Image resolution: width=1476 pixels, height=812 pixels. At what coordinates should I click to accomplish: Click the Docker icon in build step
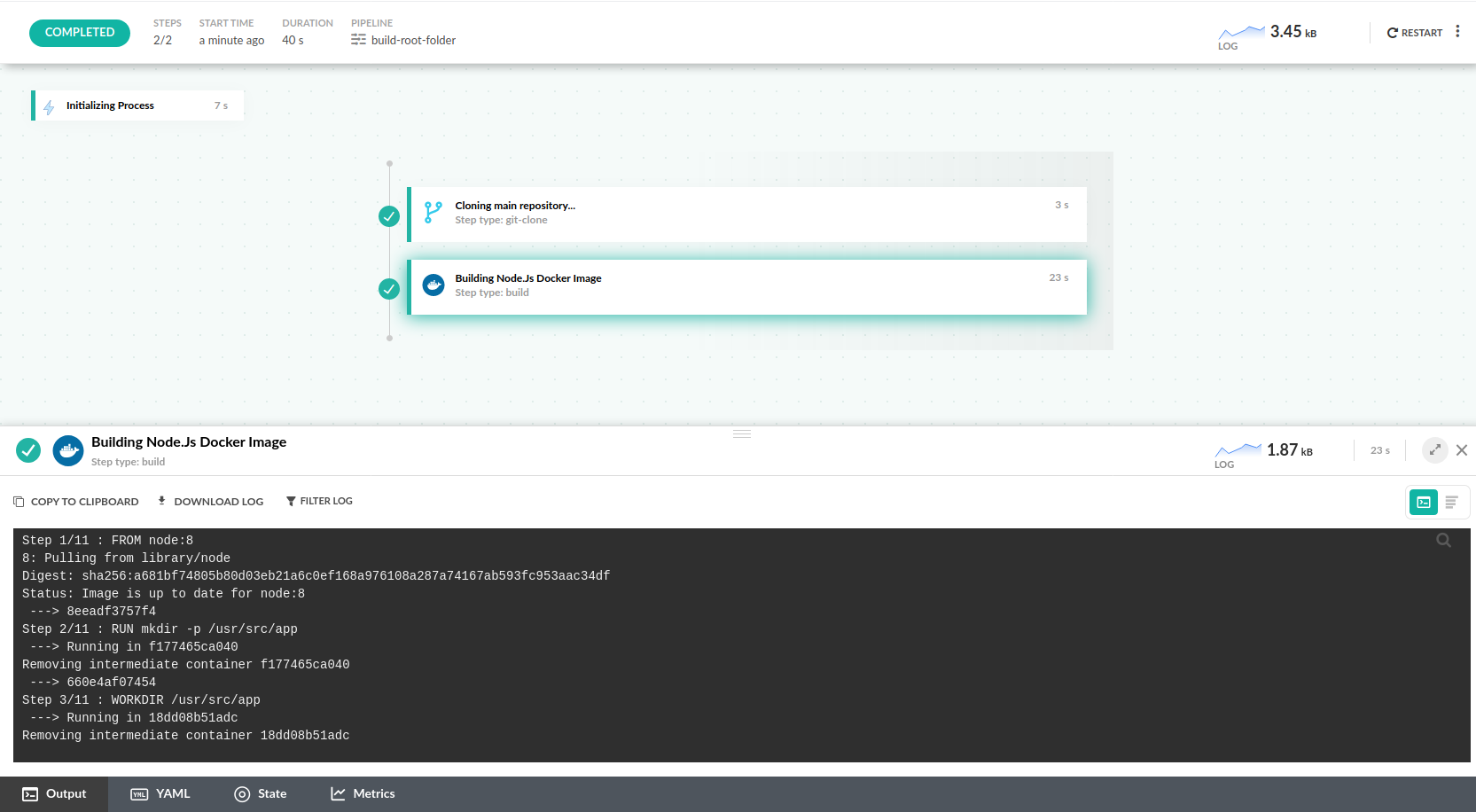pyautogui.click(x=433, y=285)
